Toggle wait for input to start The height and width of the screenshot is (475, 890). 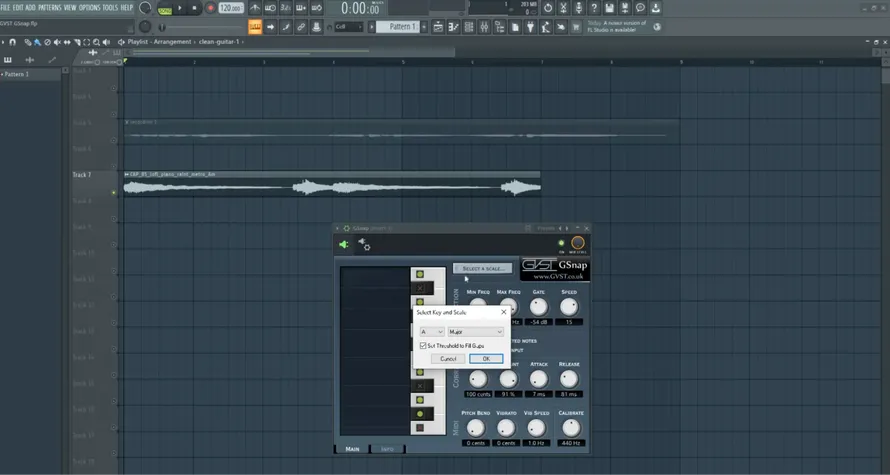270,8
